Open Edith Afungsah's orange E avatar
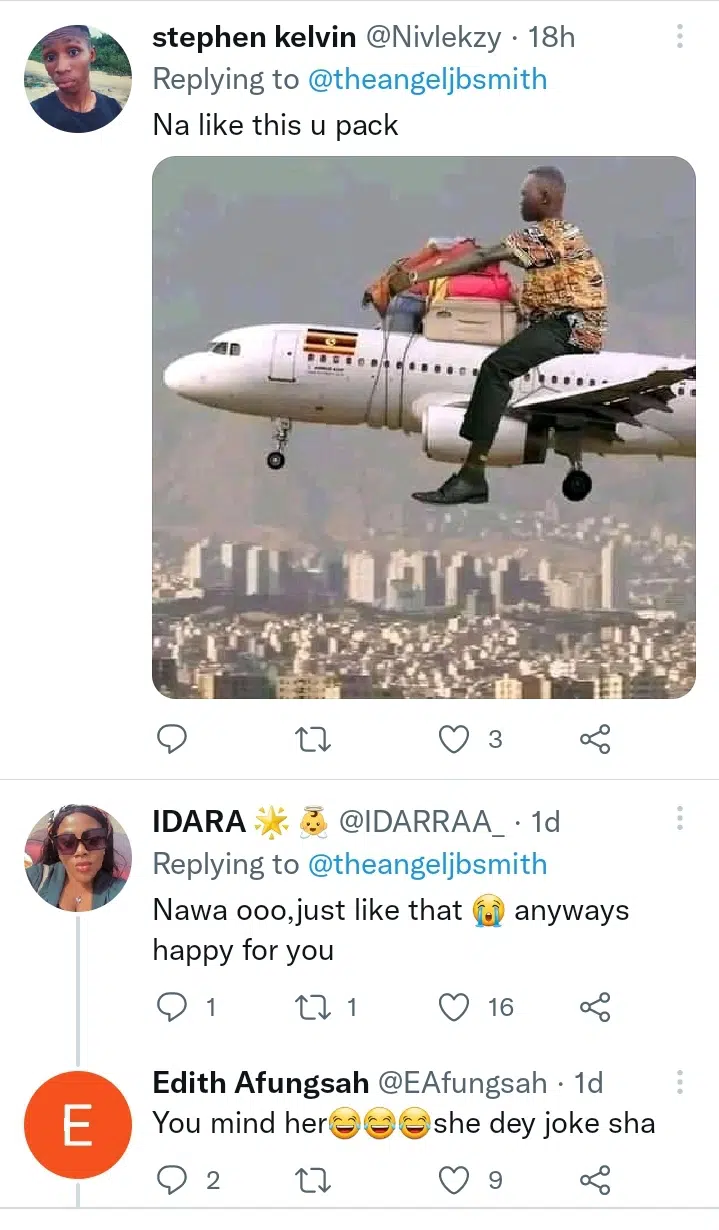This screenshot has width=719, height=1230. 77,1124
